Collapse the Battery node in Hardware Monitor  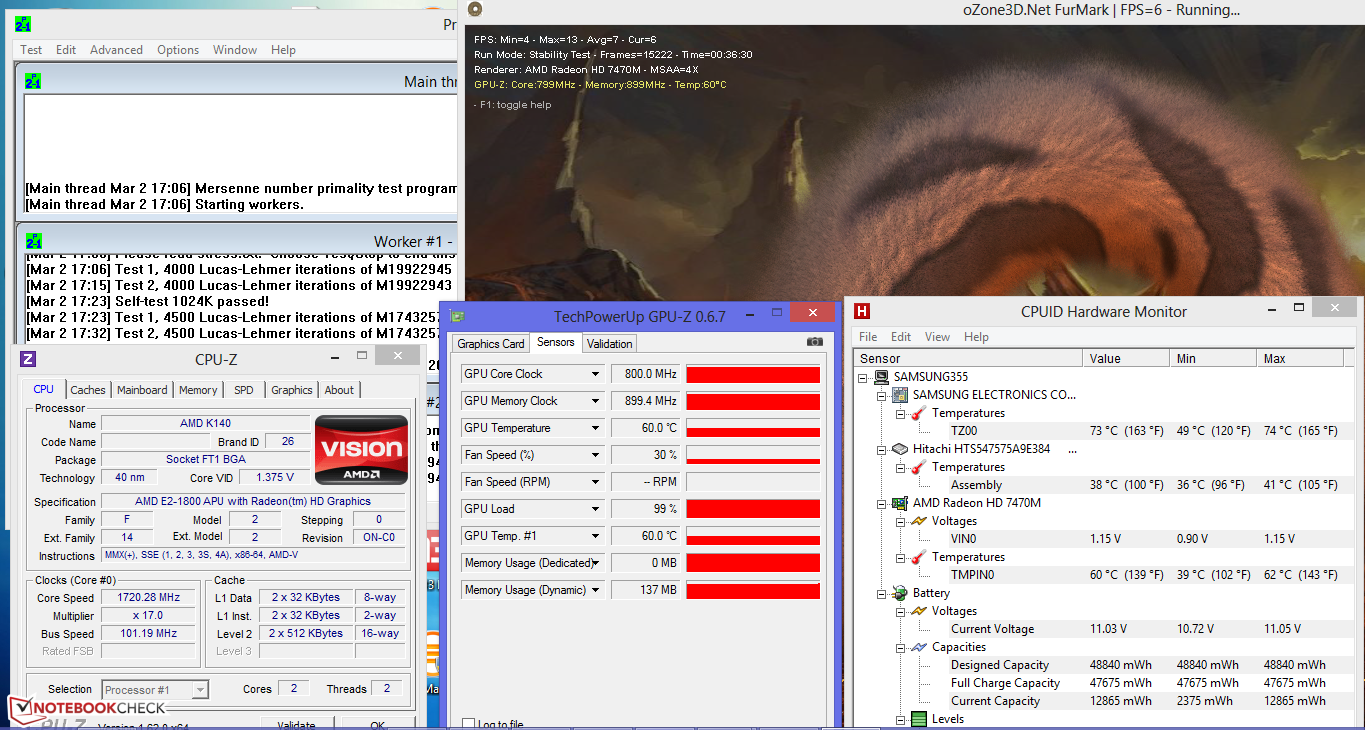882,593
